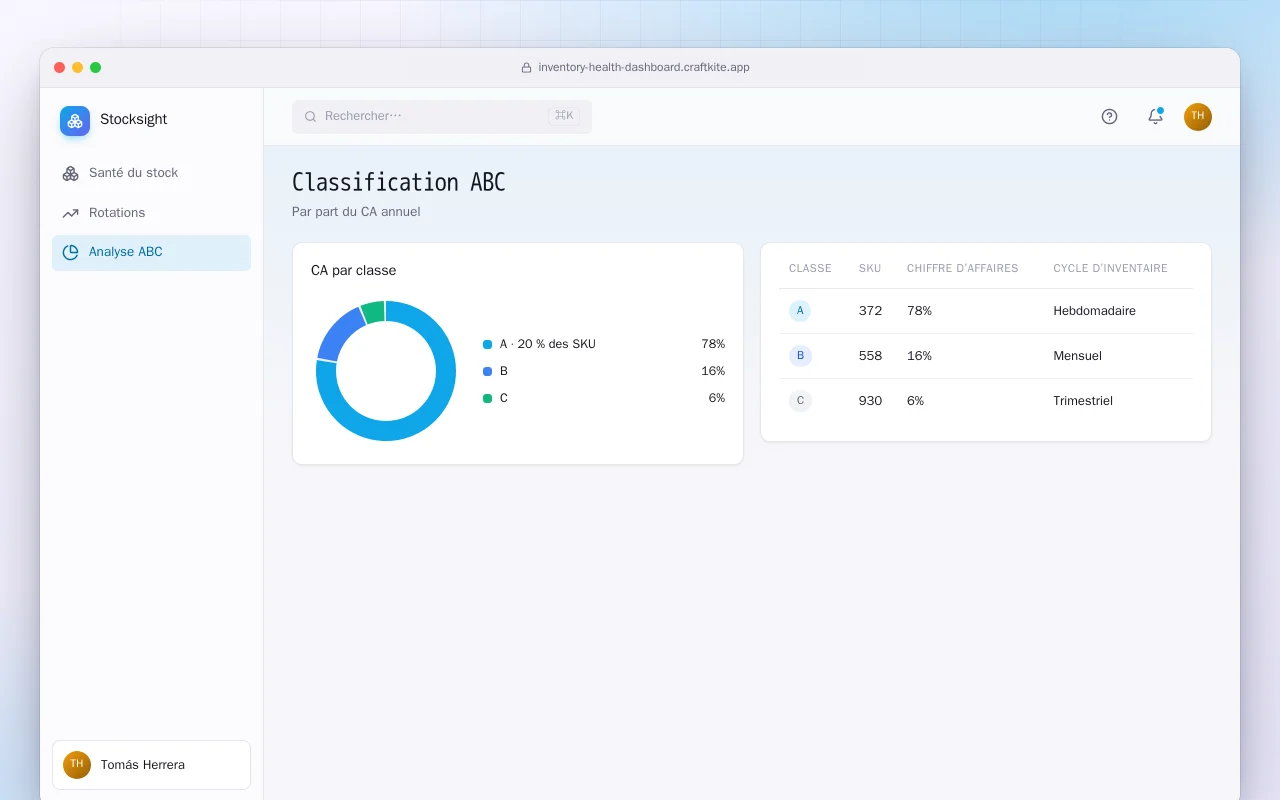Image resolution: width=1280 pixels, height=800 pixels.
Task: Click legend label A · 20 % des SKU
Action: [x=547, y=344]
